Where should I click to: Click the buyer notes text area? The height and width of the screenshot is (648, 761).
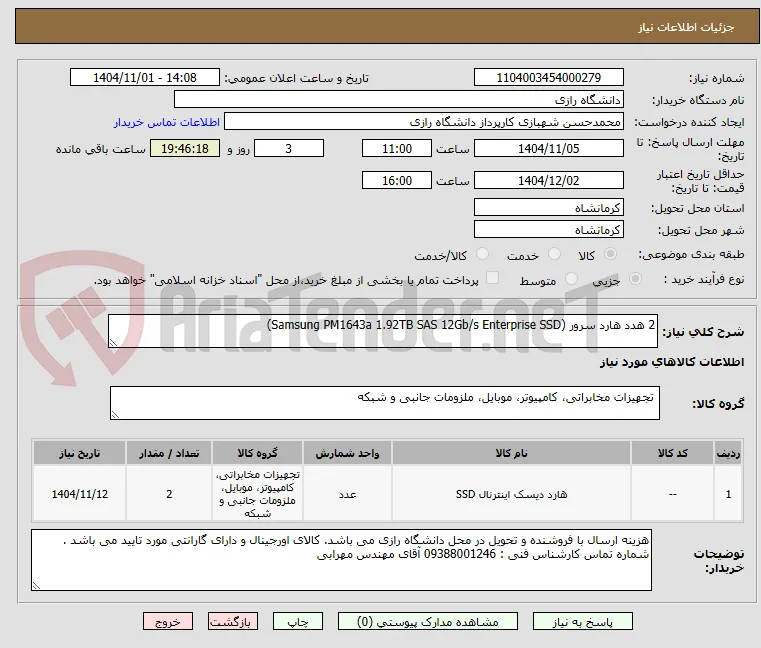coord(341,560)
